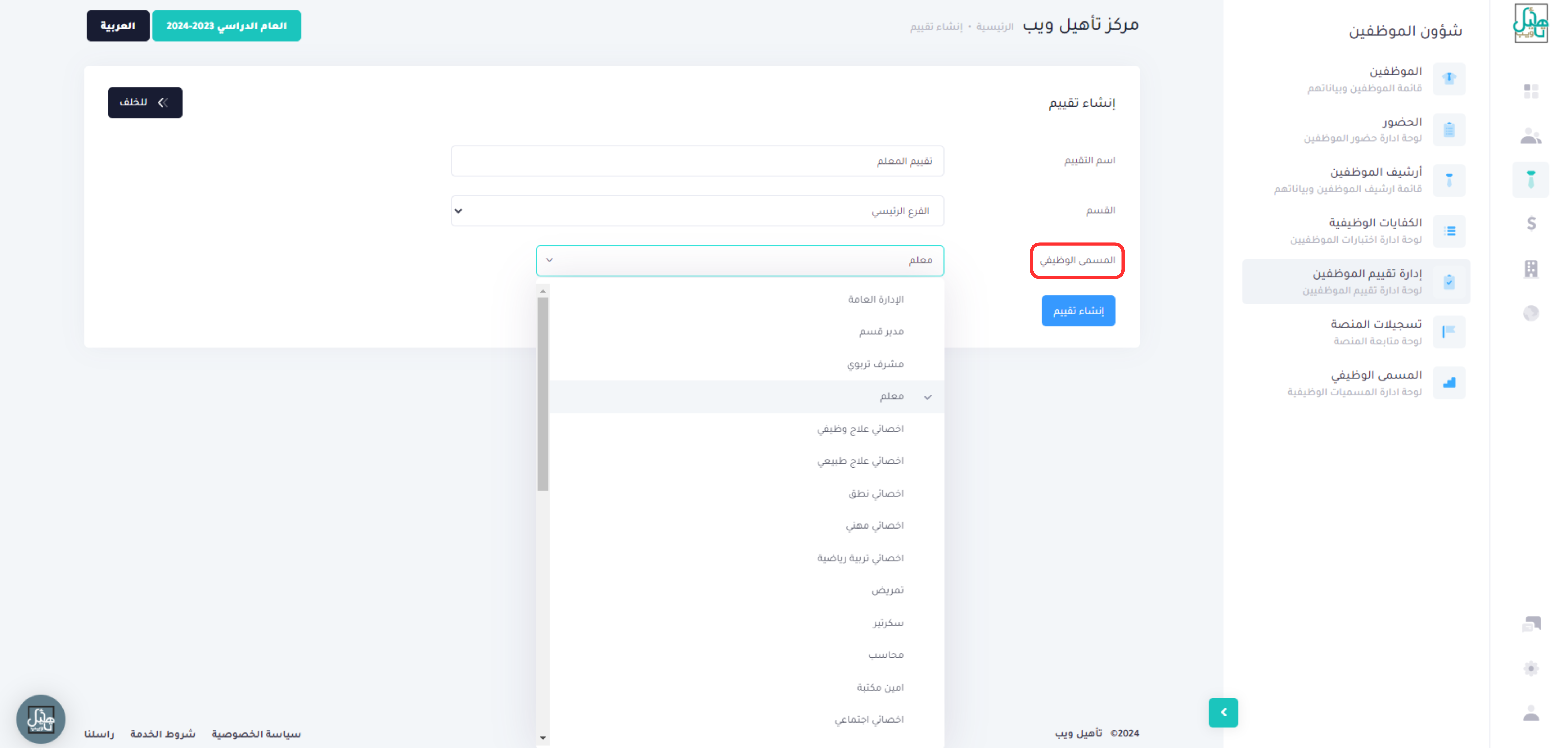Open the user profile icon at the rail bottom
Screen dimensions: 1568x748
pyautogui.click(x=1530, y=713)
